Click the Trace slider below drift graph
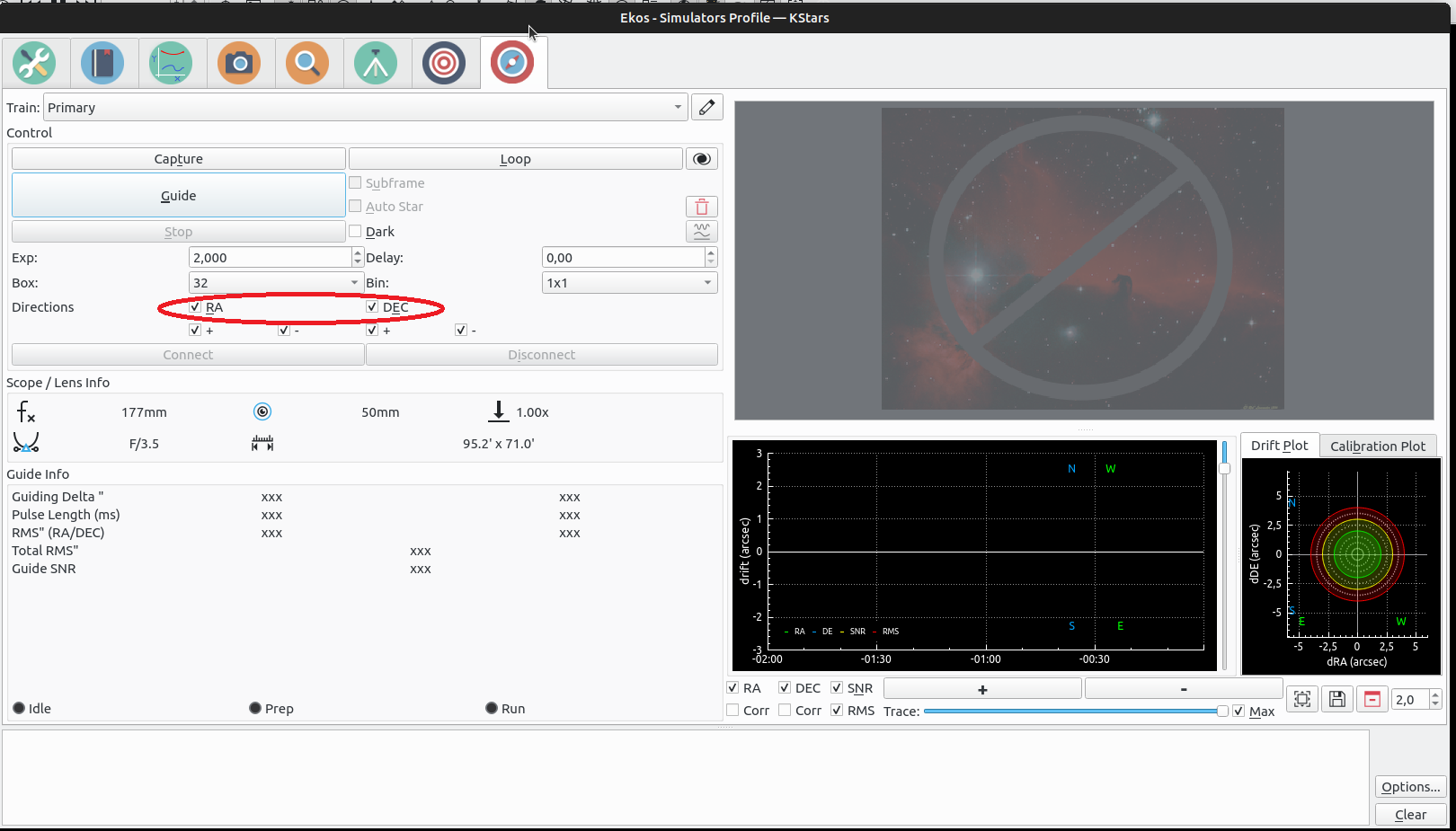 pyautogui.click(x=1074, y=712)
